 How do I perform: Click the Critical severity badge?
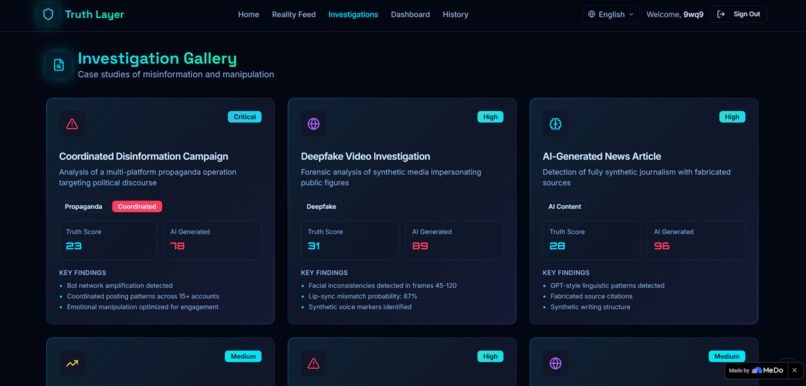(245, 117)
